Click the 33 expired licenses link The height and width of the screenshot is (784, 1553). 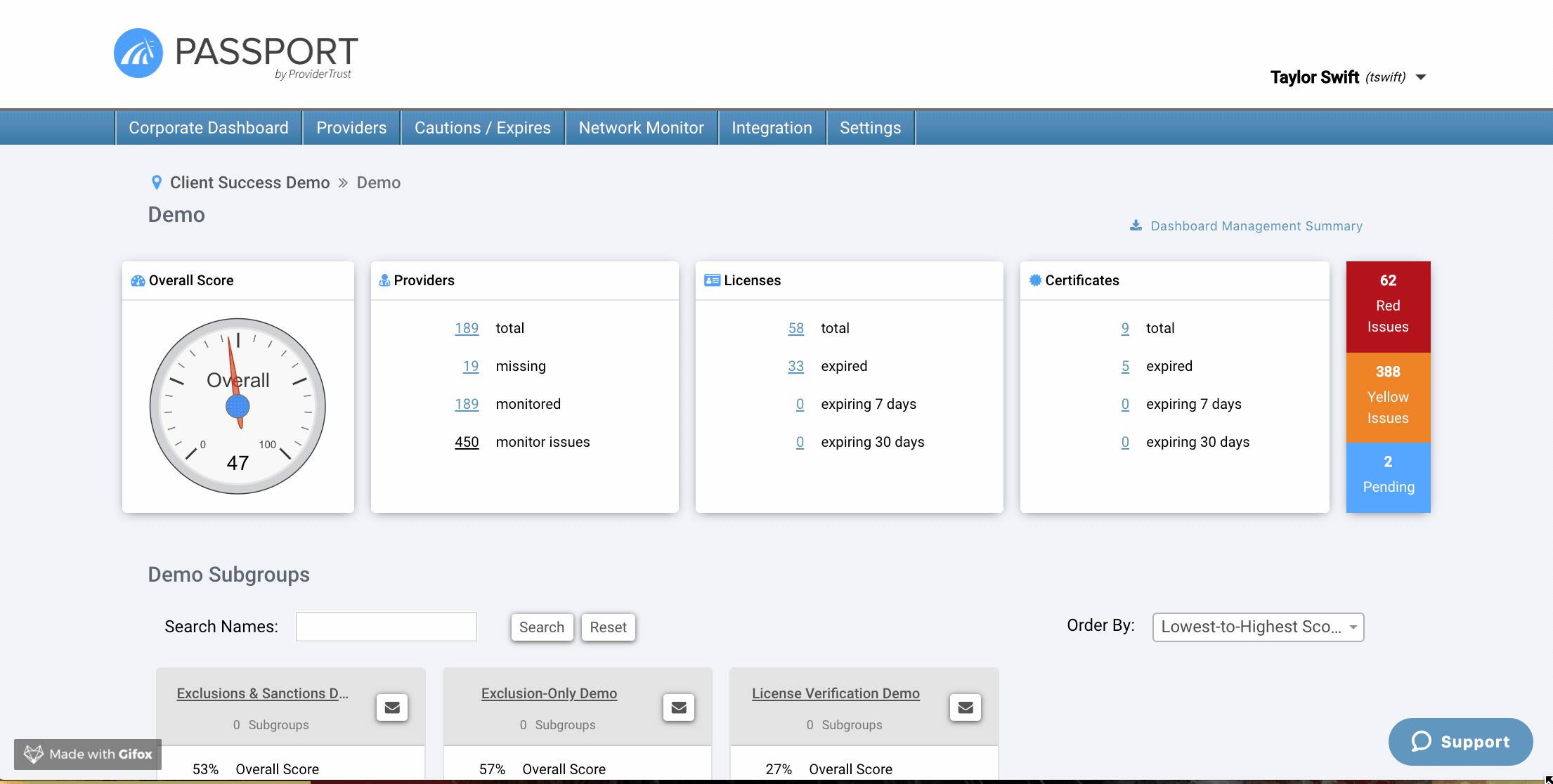coord(795,366)
